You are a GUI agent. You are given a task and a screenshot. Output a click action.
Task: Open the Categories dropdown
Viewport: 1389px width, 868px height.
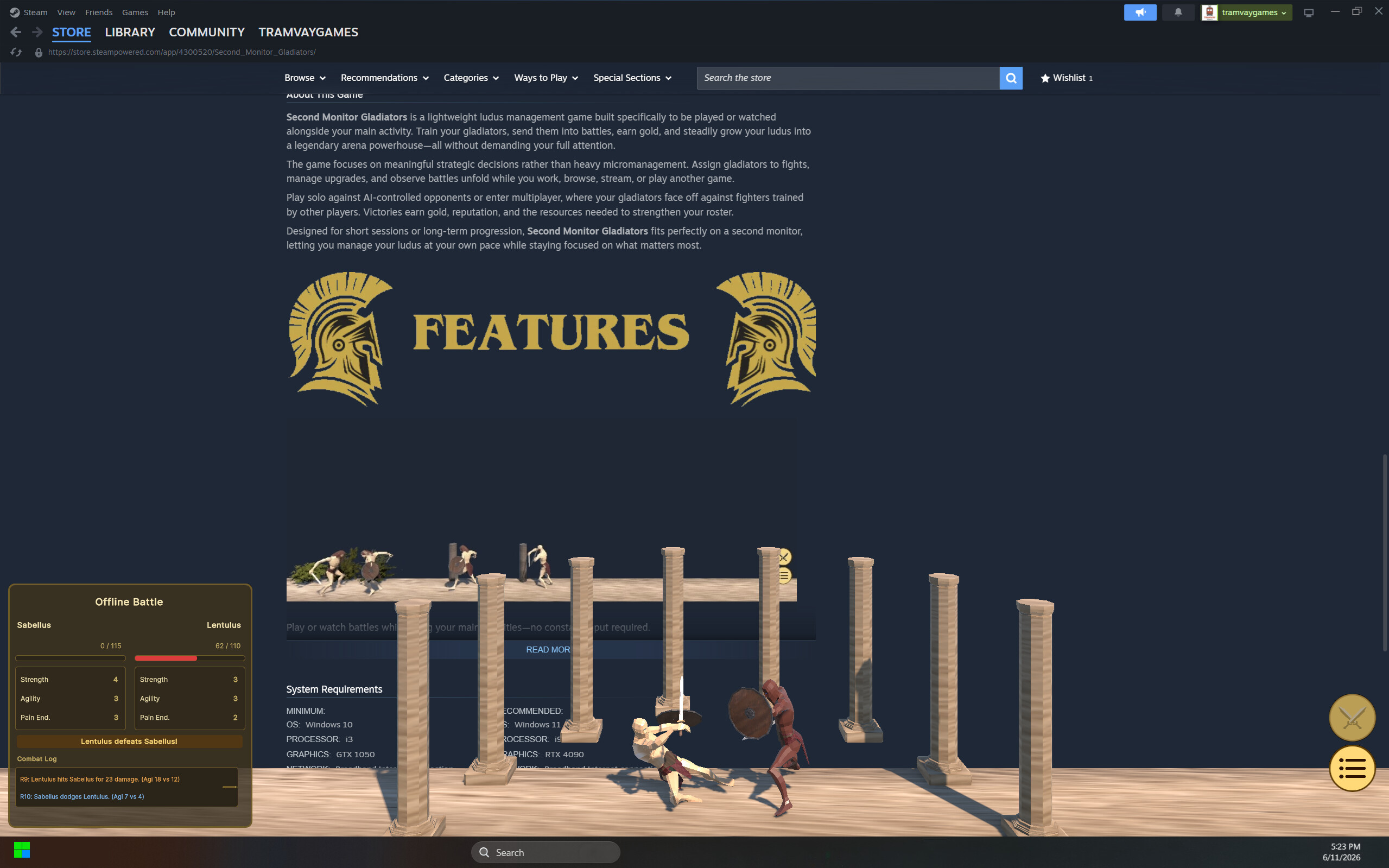[471, 78]
